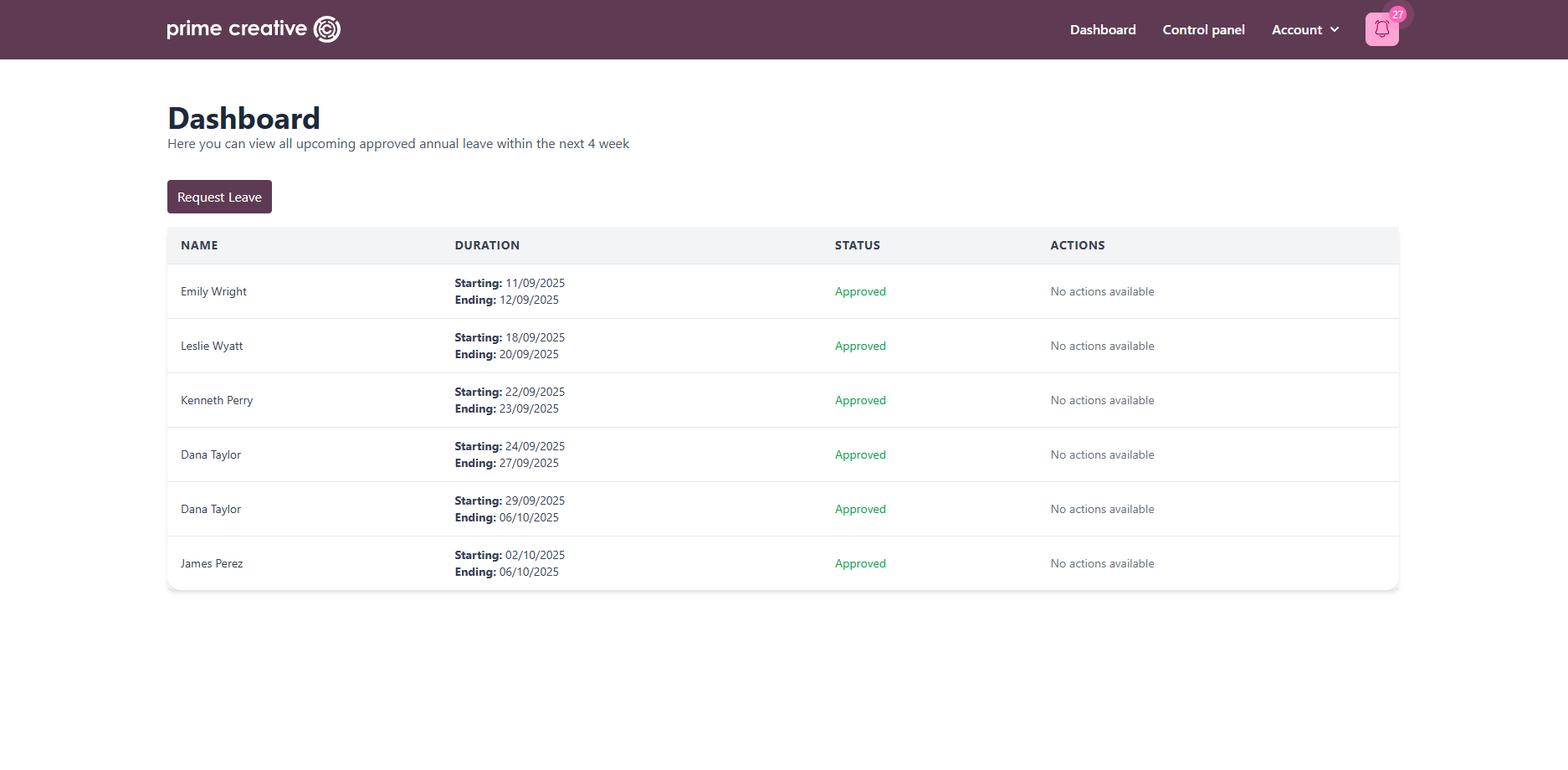Open the Dashboard nav item
This screenshot has height=770, width=1568.
pyautogui.click(x=1102, y=30)
